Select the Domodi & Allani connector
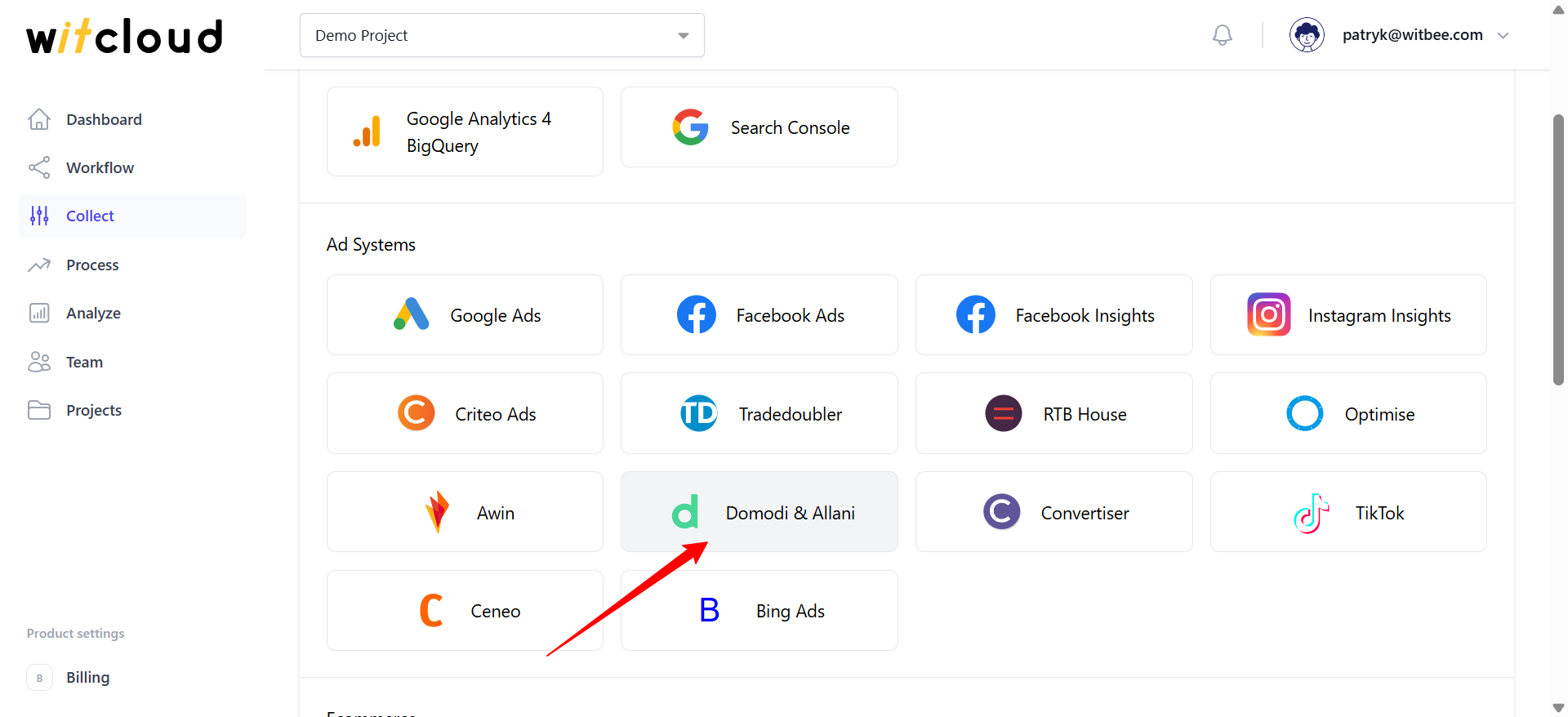This screenshot has width=1568, height=717. coord(759,512)
